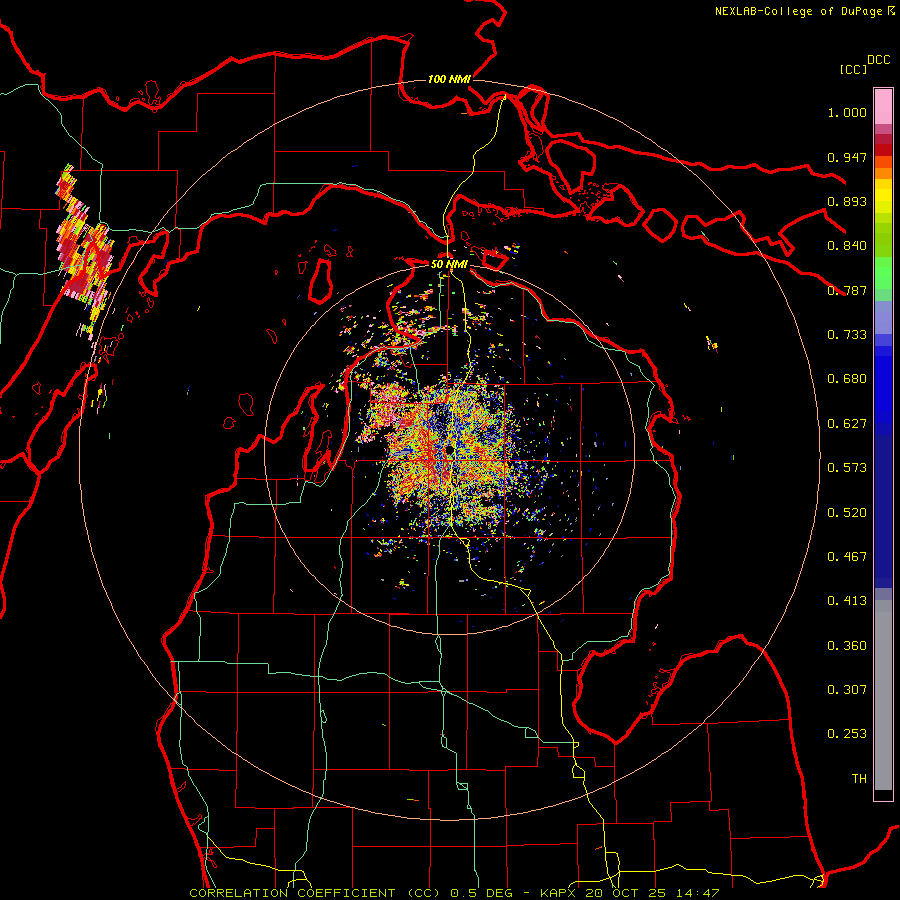Click the 0.307 legend value

847,690
